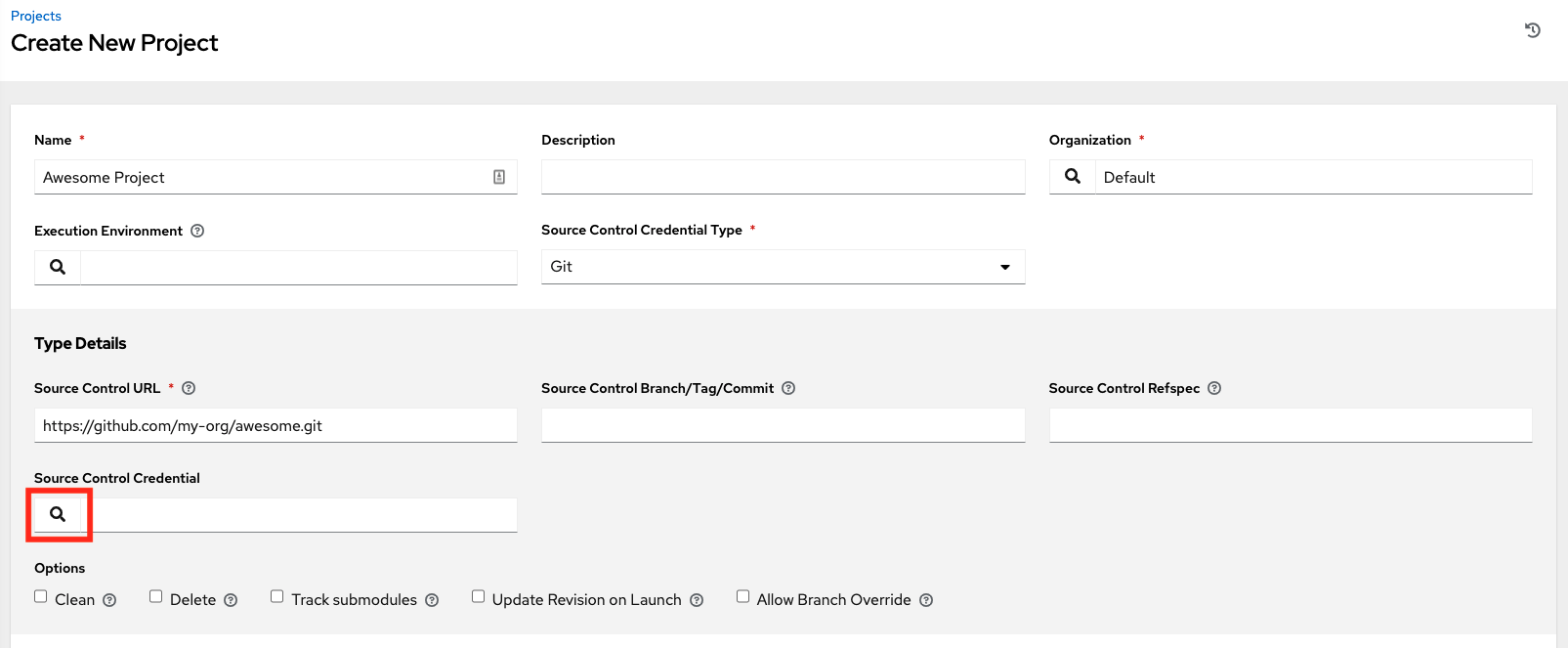Focus the Name field containing Awesome Project
Image resolution: width=1568 pixels, height=648 pixels.
point(275,177)
